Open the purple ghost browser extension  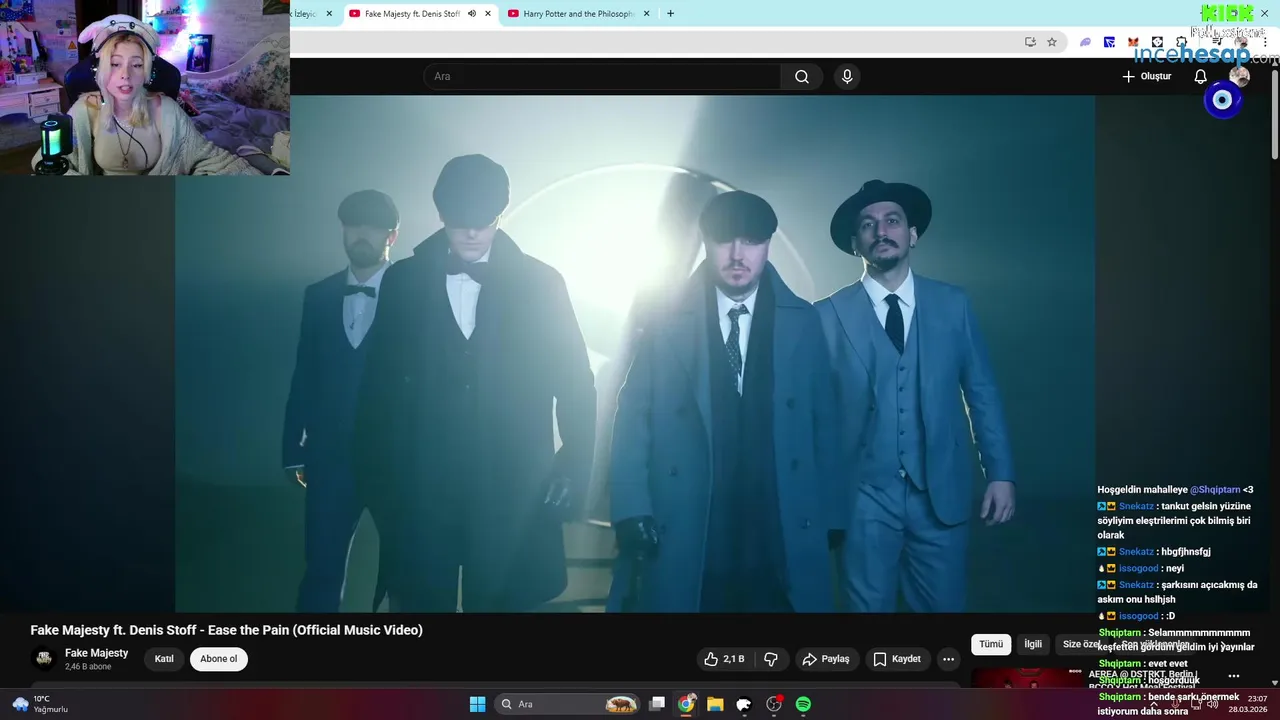tap(1085, 42)
